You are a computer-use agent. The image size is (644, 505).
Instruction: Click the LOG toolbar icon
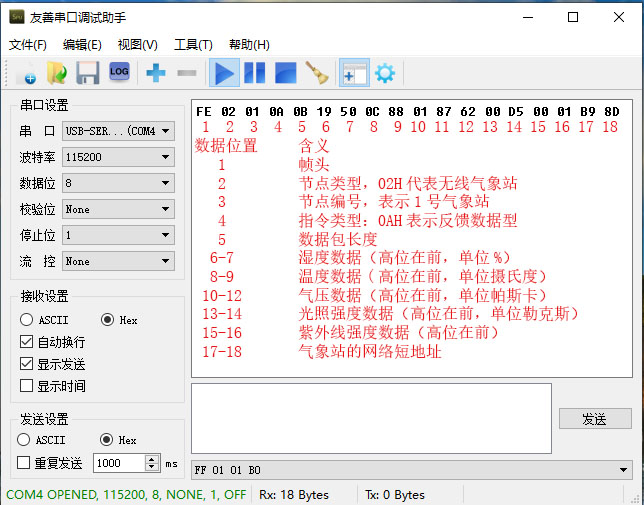119,72
